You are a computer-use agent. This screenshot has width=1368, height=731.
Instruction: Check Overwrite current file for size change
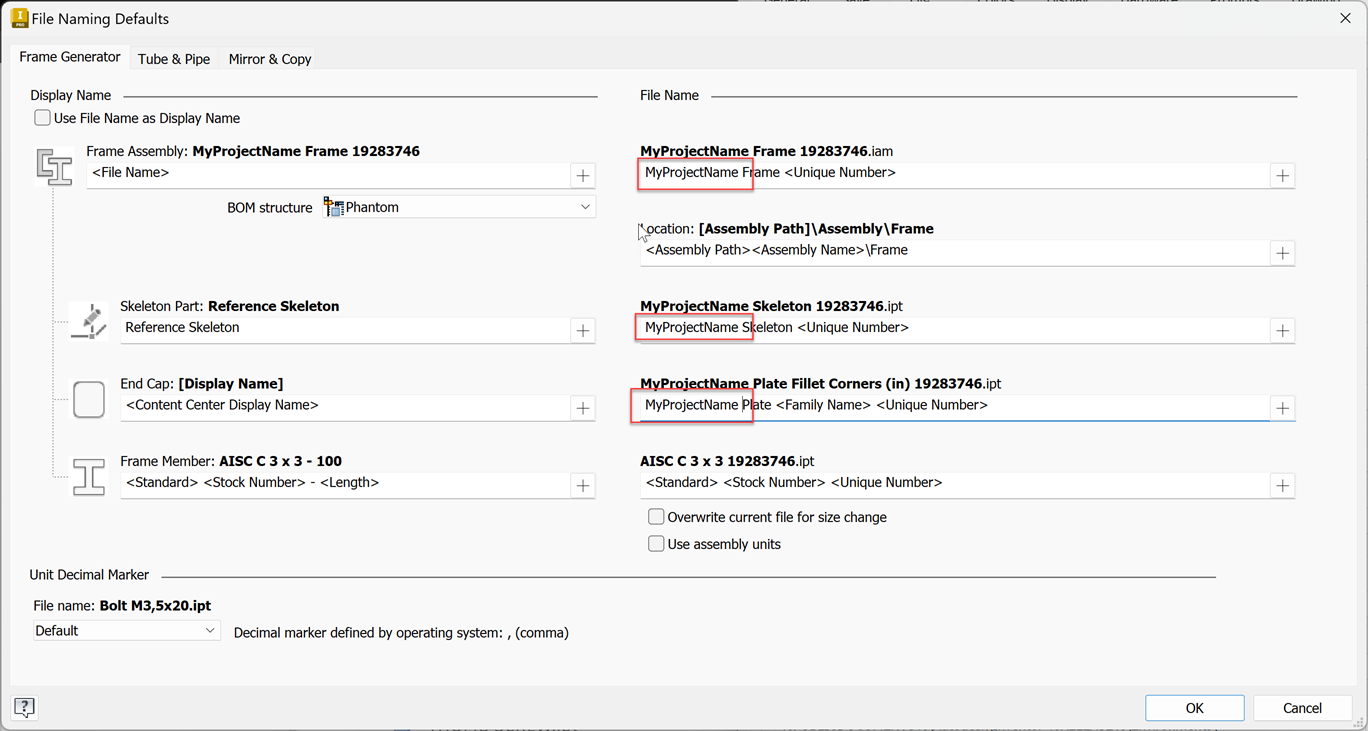[x=656, y=517]
